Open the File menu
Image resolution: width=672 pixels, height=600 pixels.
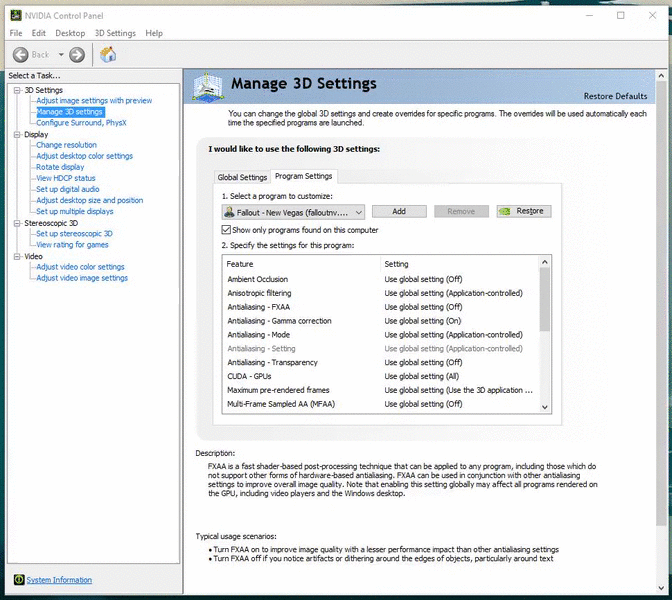16,33
